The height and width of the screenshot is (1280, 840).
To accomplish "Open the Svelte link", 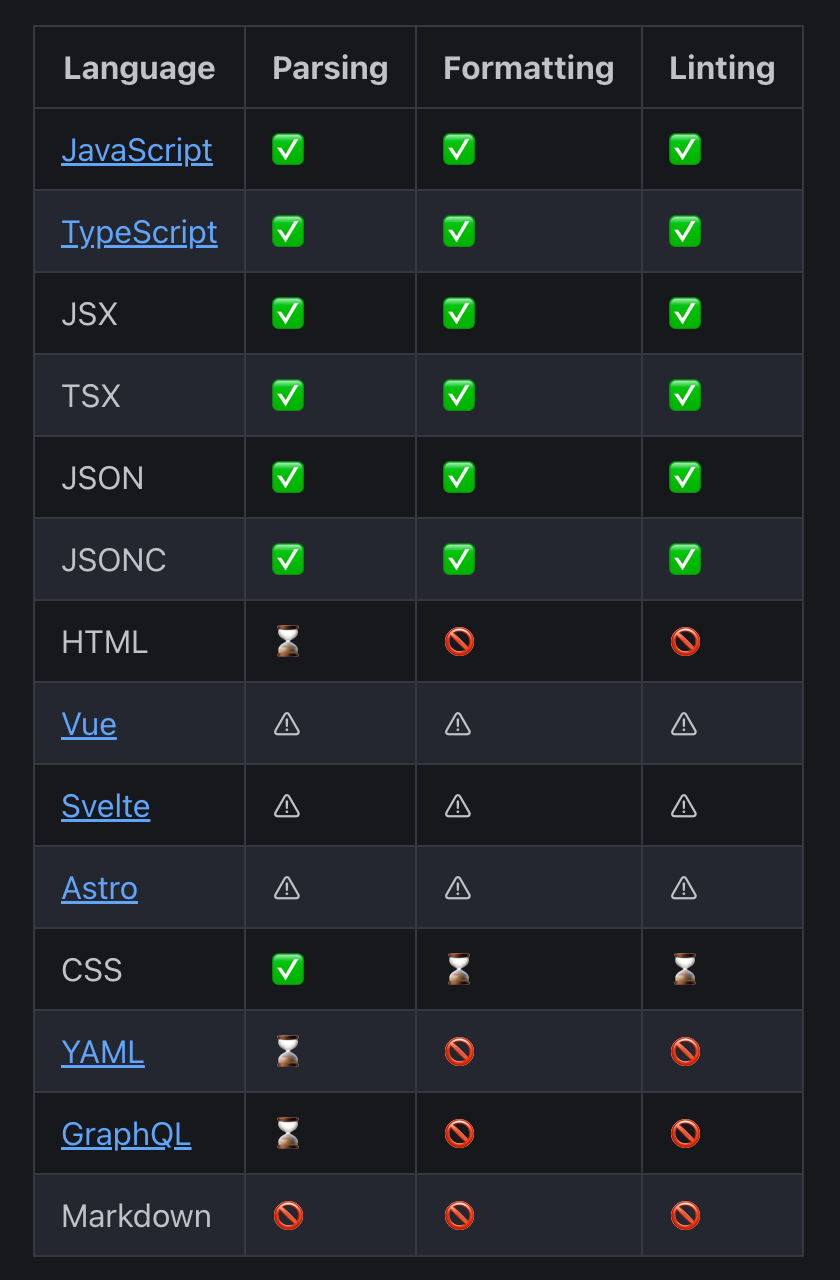I will tap(106, 806).
